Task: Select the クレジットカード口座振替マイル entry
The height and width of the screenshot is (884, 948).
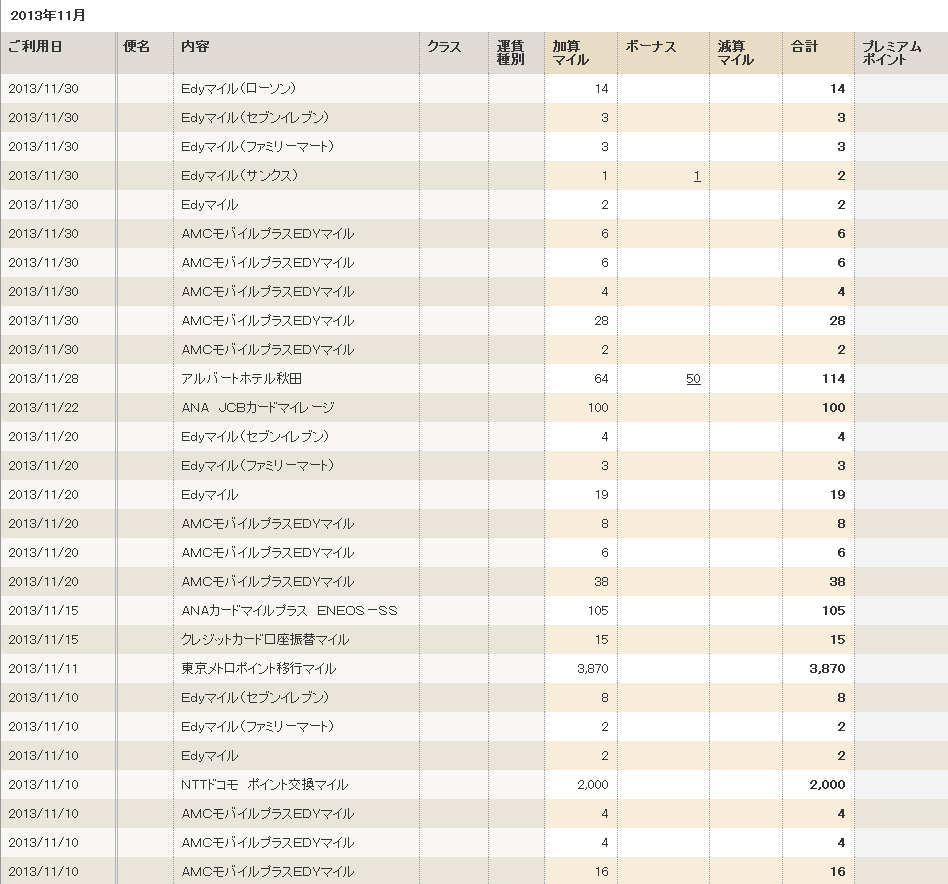Action: click(x=265, y=640)
